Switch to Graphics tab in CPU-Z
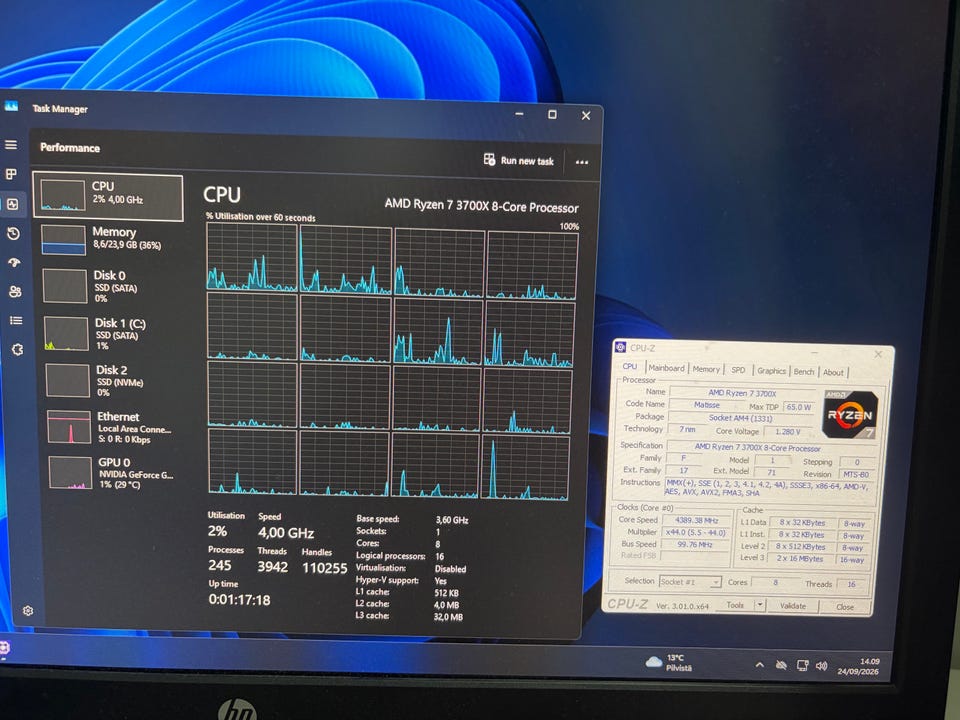This screenshot has height=720, width=960. [x=771, y=371]
